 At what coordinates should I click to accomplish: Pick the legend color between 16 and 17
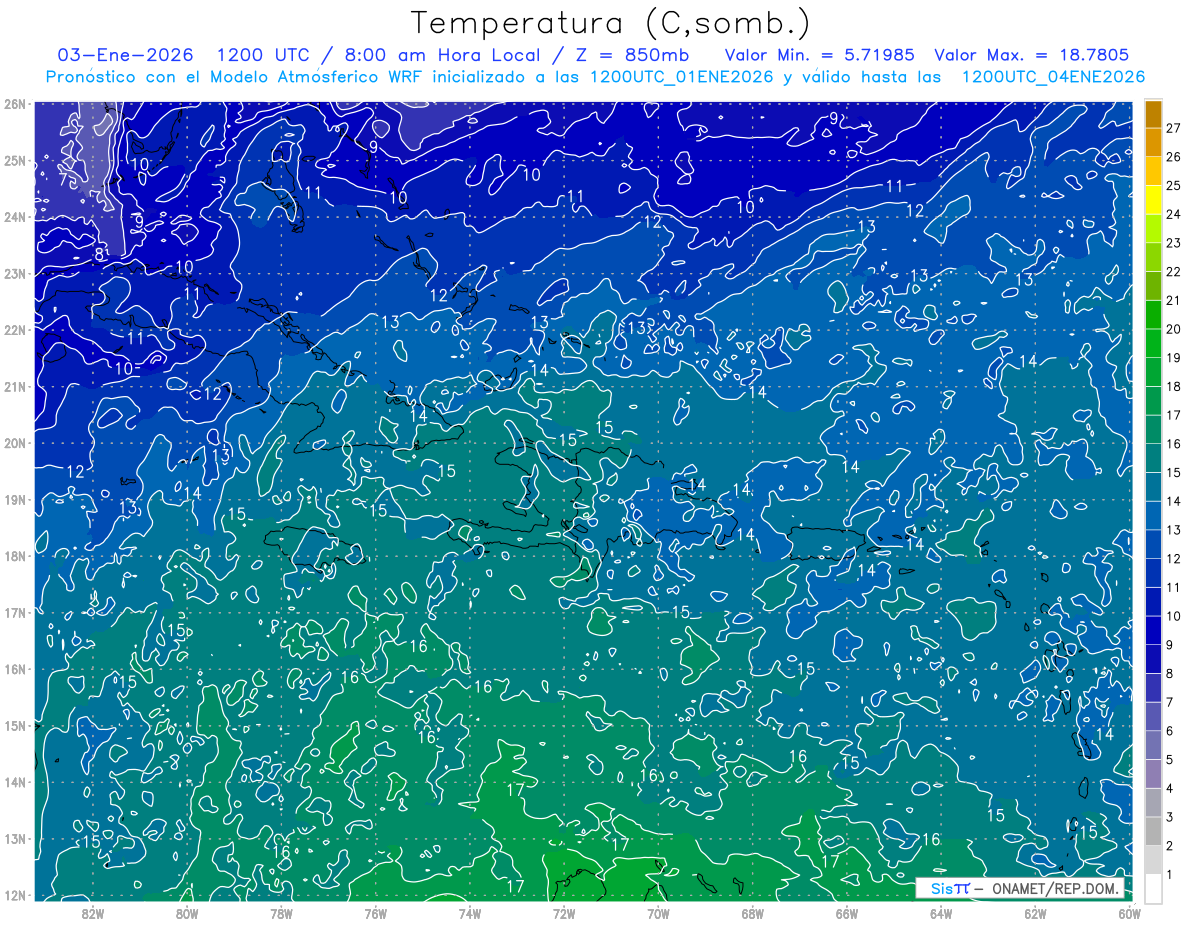click(1153, 429)
